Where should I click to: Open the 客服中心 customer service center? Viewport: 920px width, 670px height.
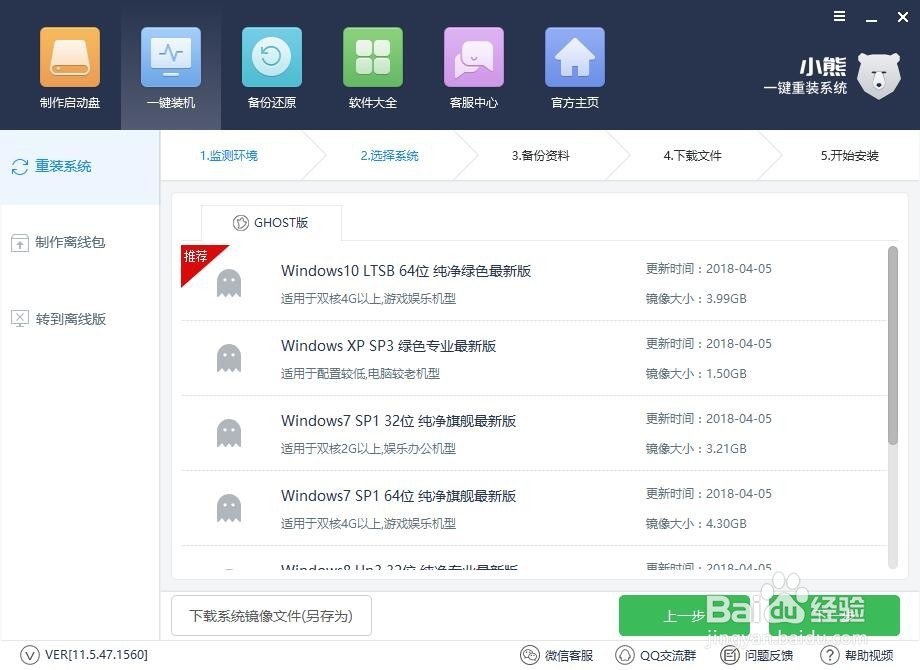(x=473, y=66)
